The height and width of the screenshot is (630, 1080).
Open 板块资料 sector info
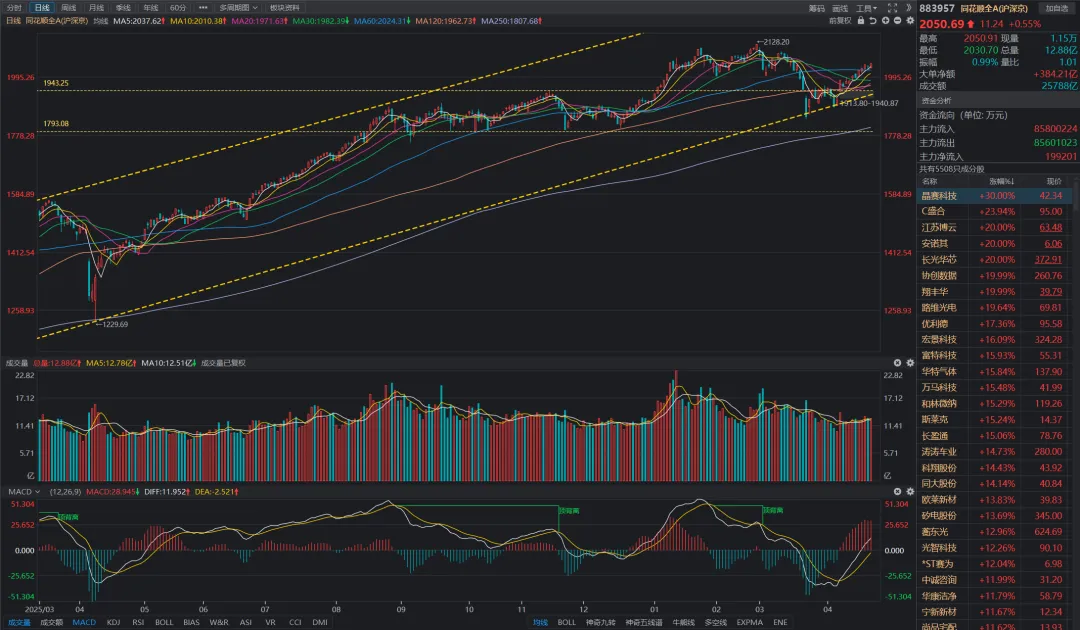pyautogui.click(x=285, y=7)
